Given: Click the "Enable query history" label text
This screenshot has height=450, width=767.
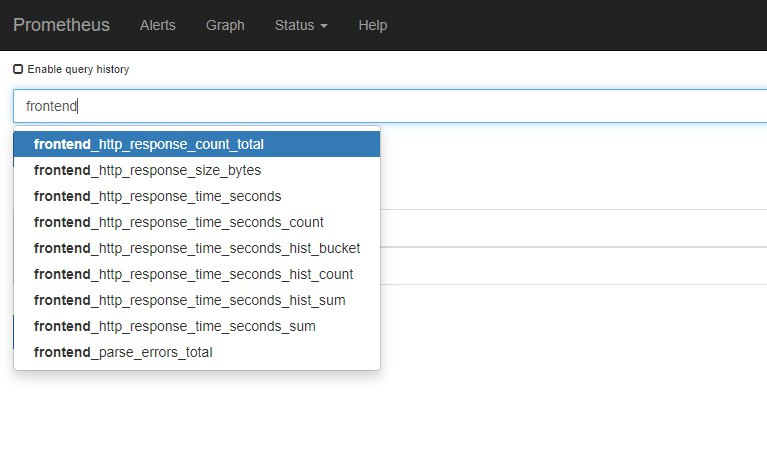Looking at the screenshot, I should (78, 70).
